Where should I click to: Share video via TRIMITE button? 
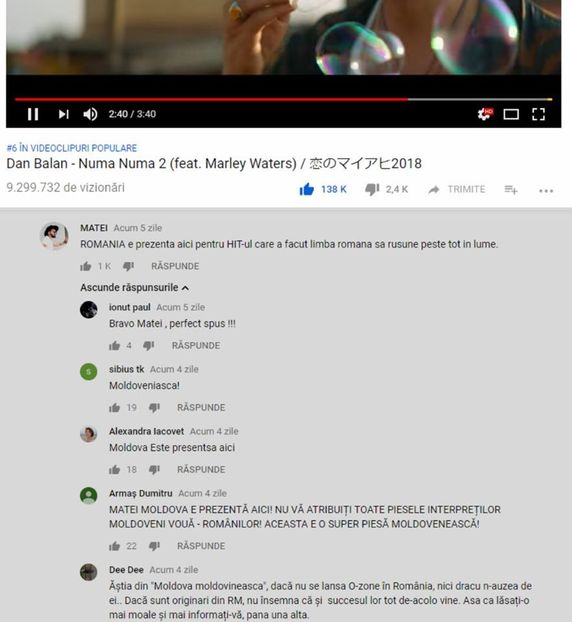pos(457,189)
